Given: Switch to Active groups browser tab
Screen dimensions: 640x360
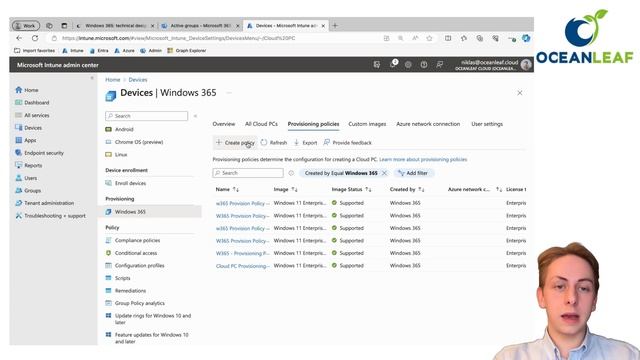Looking at the screenshot, I should click(200, 25).
